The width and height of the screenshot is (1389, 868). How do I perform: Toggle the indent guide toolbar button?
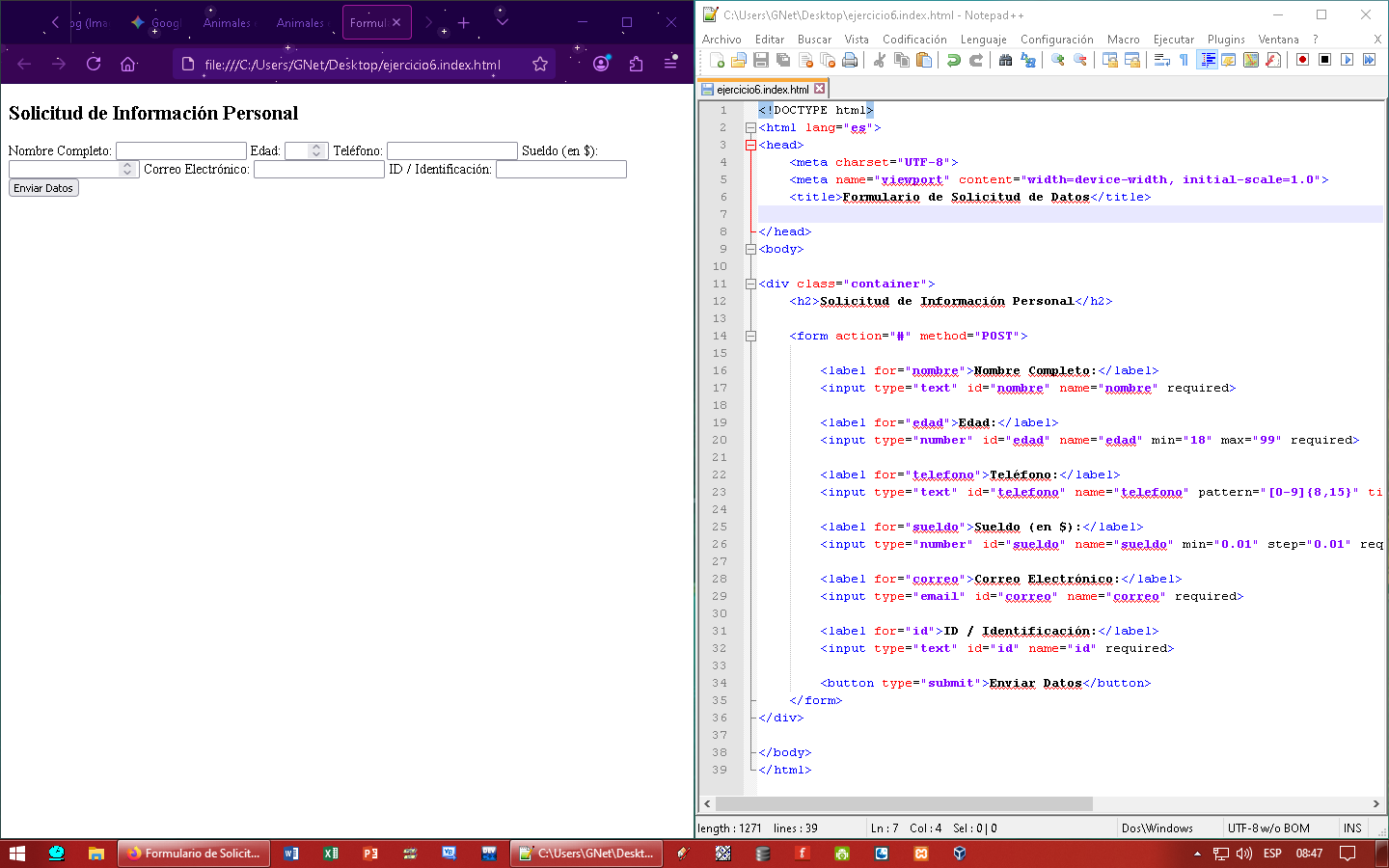1207,61
